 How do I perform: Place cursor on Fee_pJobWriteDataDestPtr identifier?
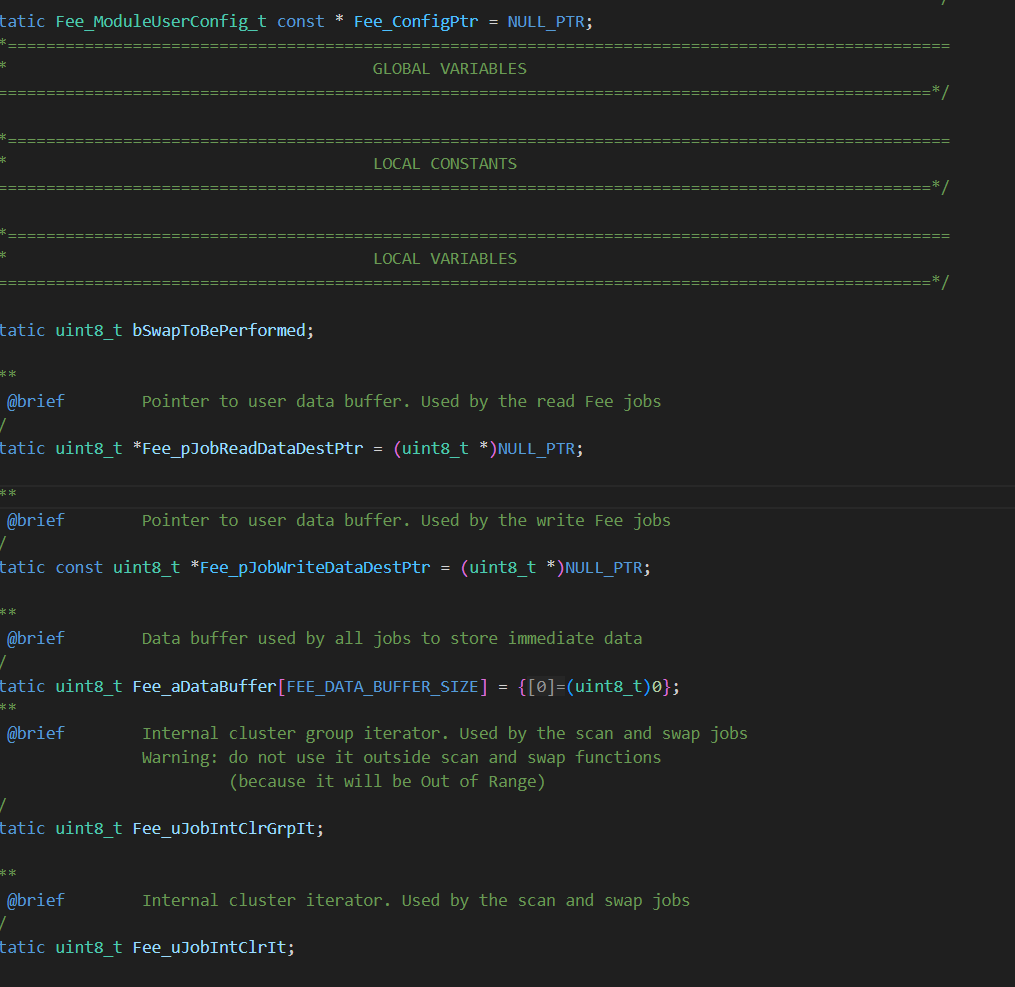pyautogui.click(x=315, y=568)
